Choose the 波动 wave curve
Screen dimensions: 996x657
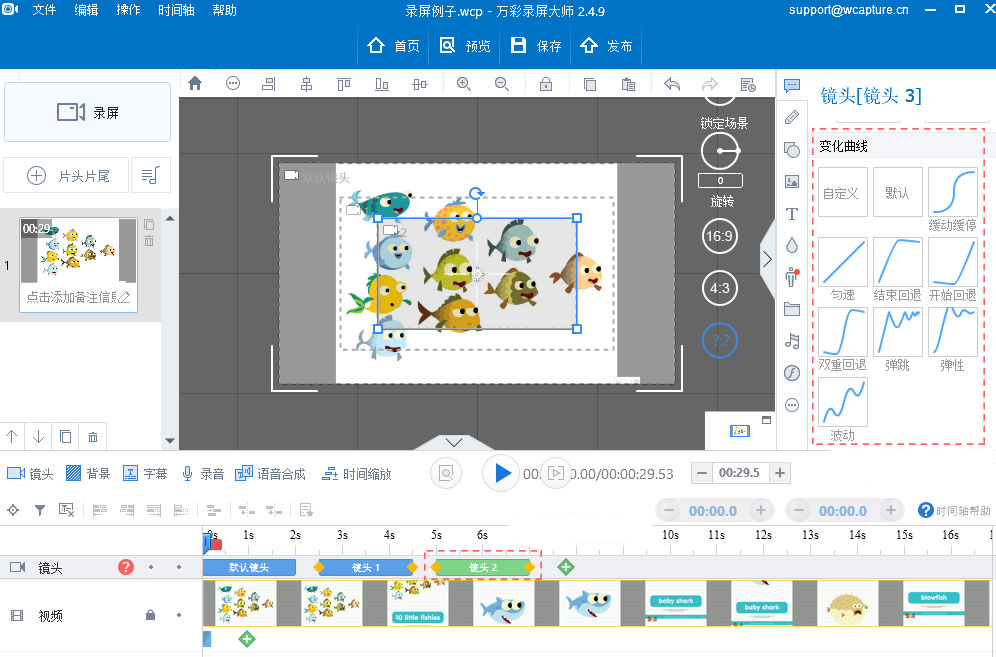[x=843, y=402]
